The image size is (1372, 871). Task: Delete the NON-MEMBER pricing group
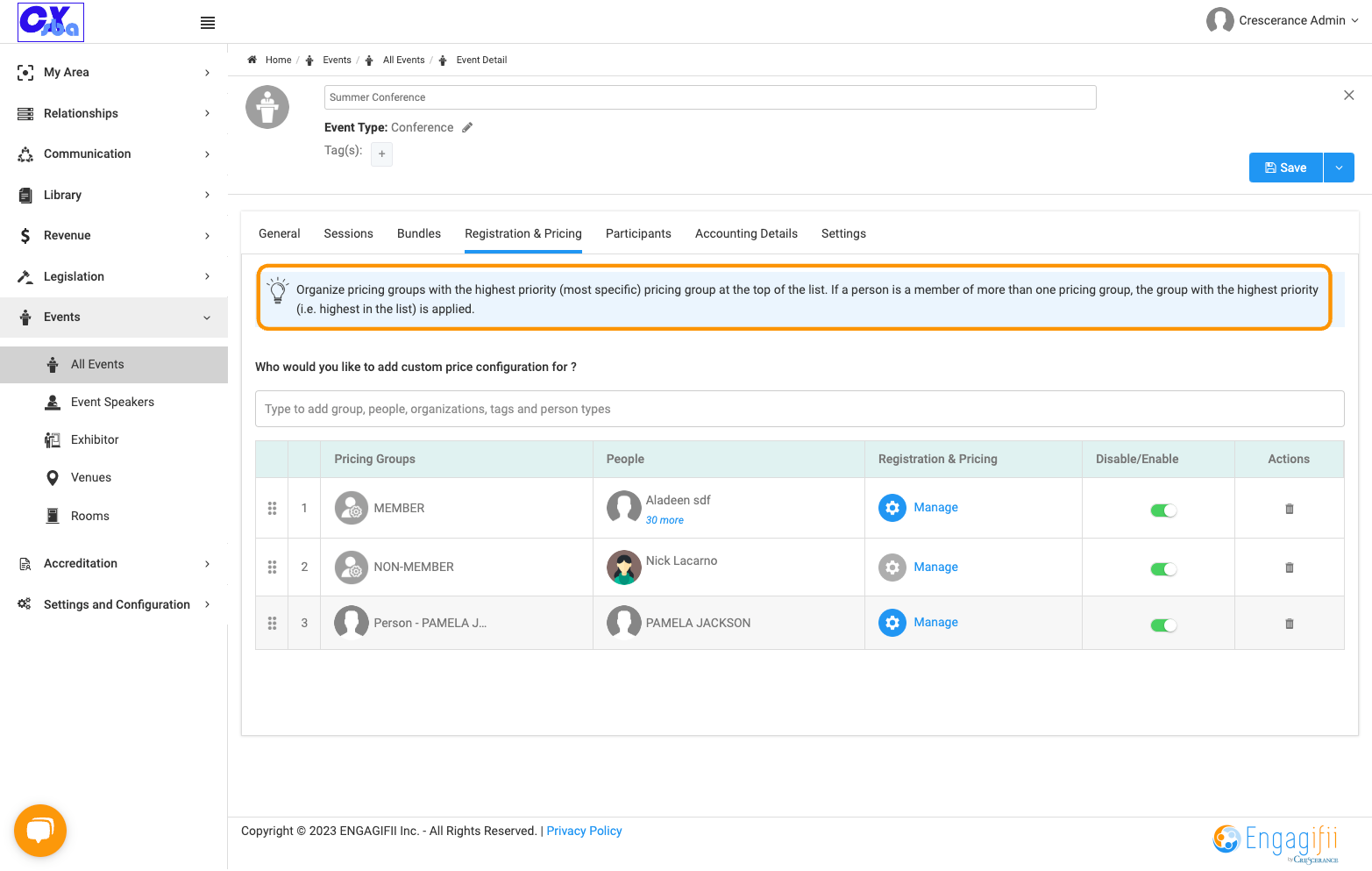(x=1290, y=568)
